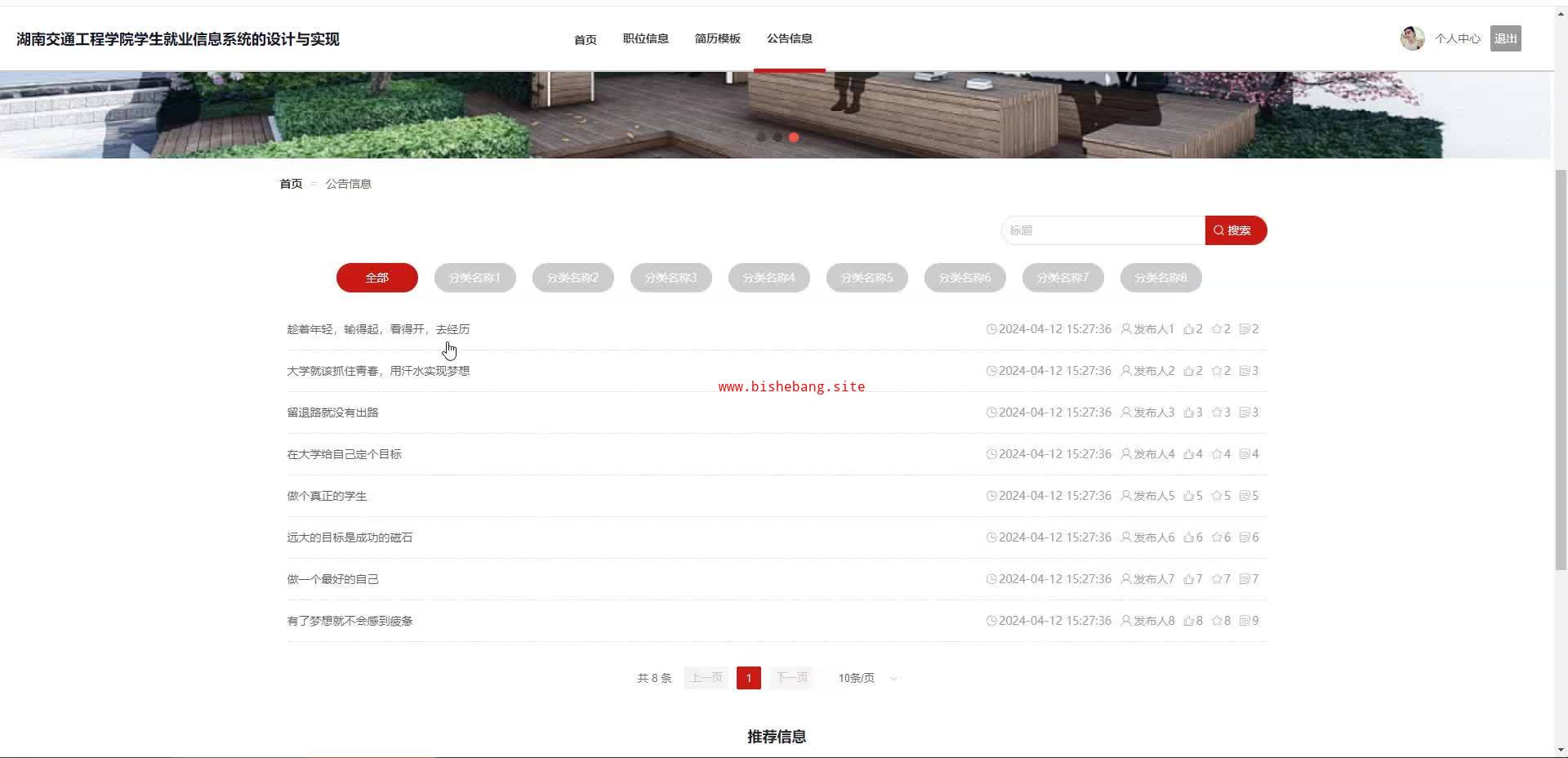Click the 标题 search input field

[1103, 230]
